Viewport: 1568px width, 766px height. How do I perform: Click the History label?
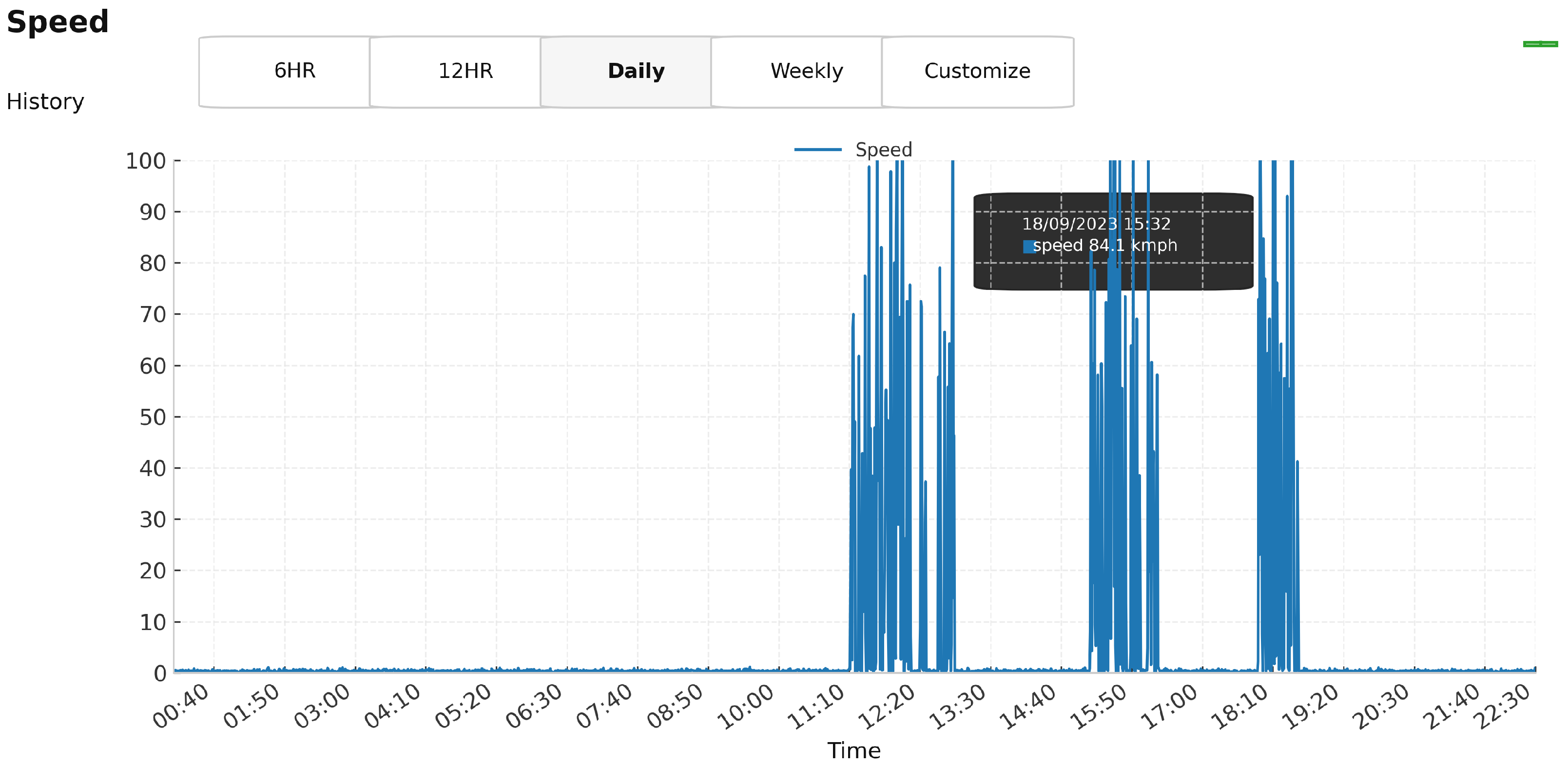click(x=45, y=102)
